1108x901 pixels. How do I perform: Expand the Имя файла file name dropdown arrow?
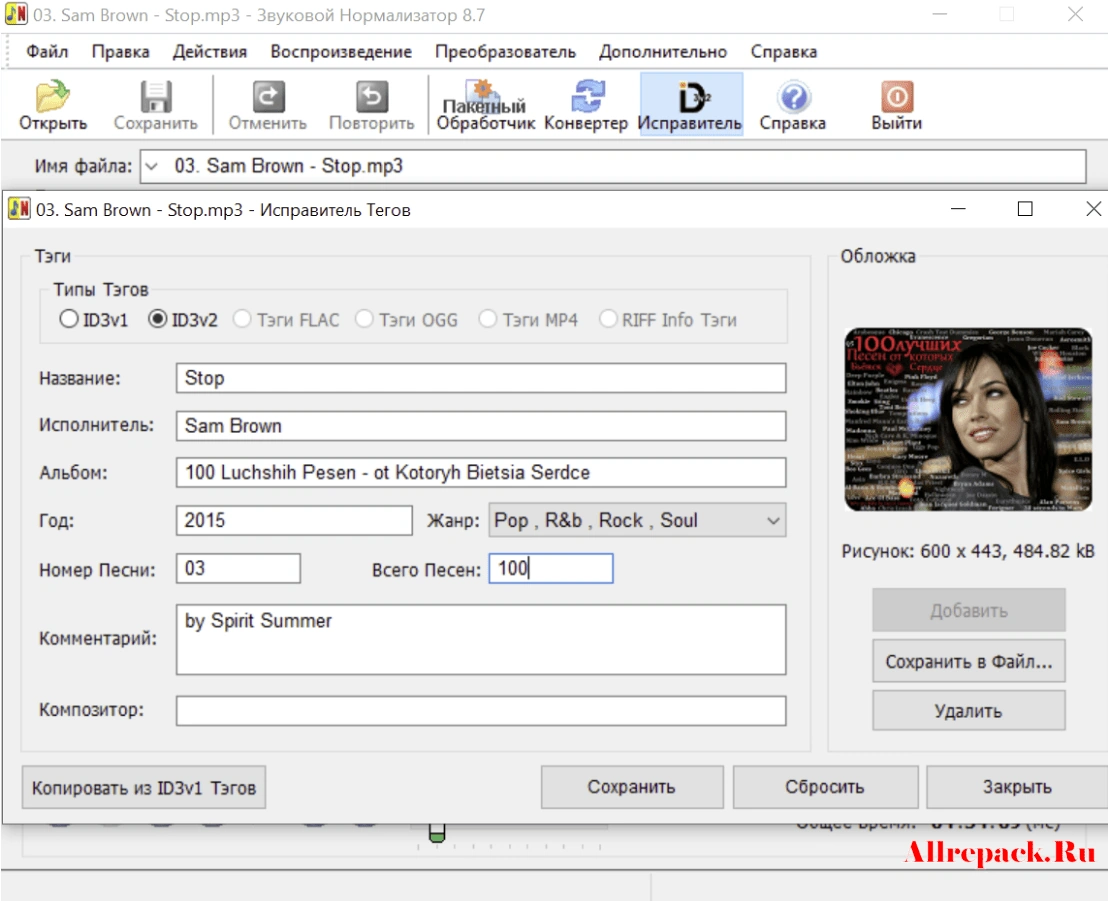152,167
